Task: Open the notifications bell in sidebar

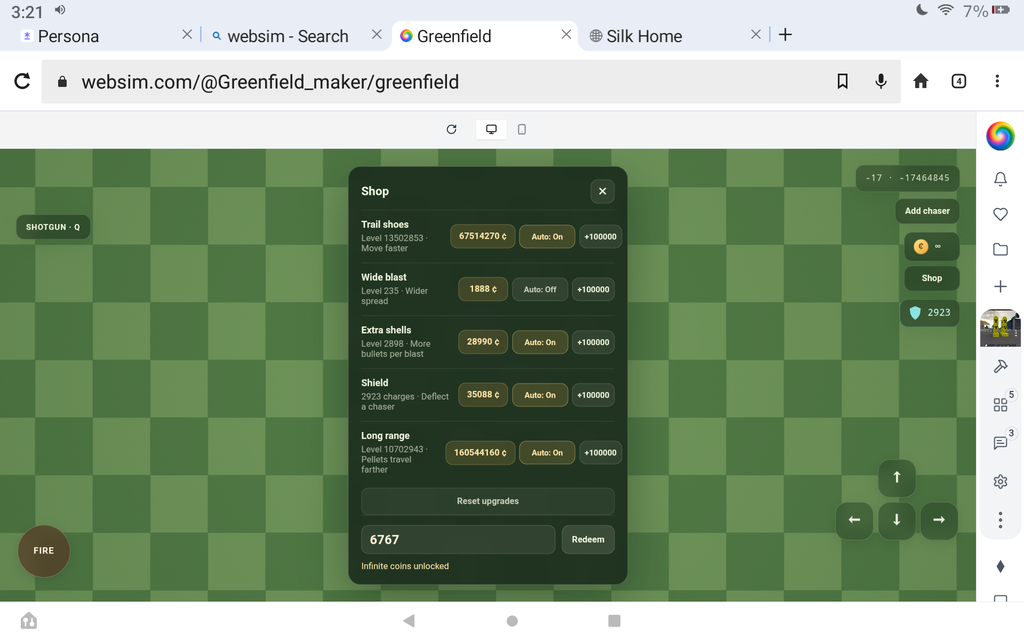Action: click(1000, 179)
